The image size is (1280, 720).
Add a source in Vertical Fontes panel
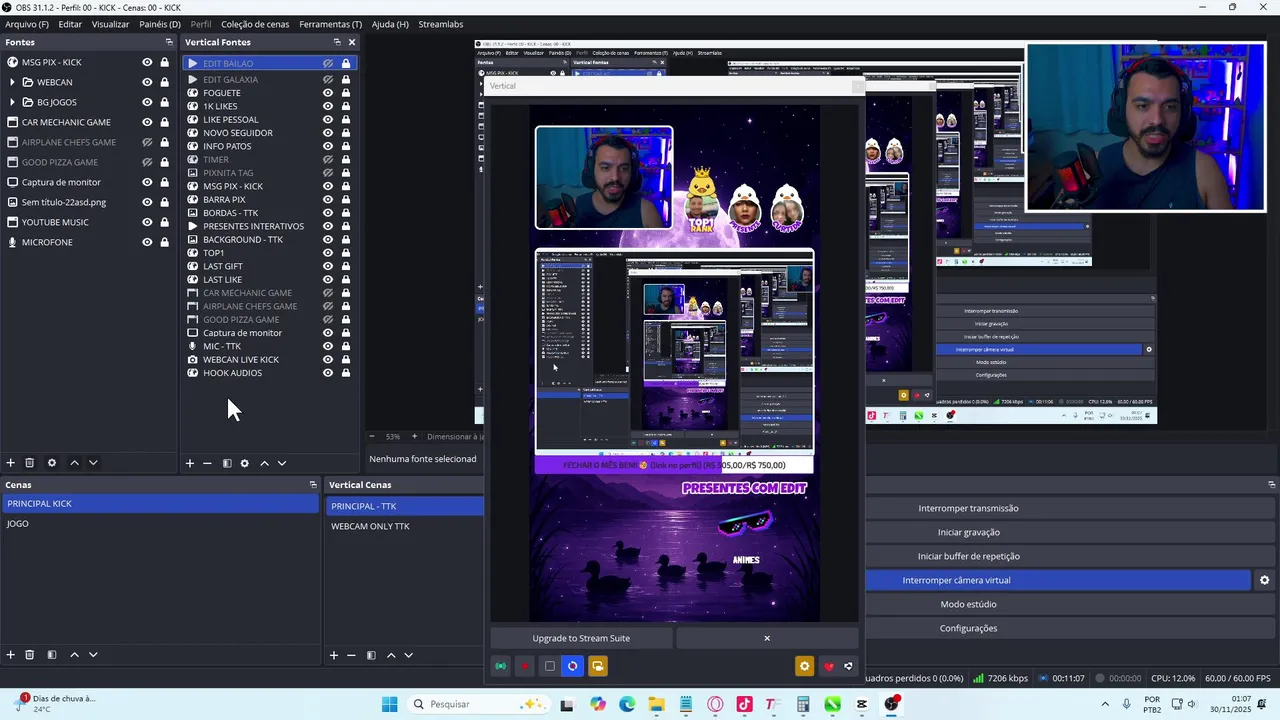[189, 463]
